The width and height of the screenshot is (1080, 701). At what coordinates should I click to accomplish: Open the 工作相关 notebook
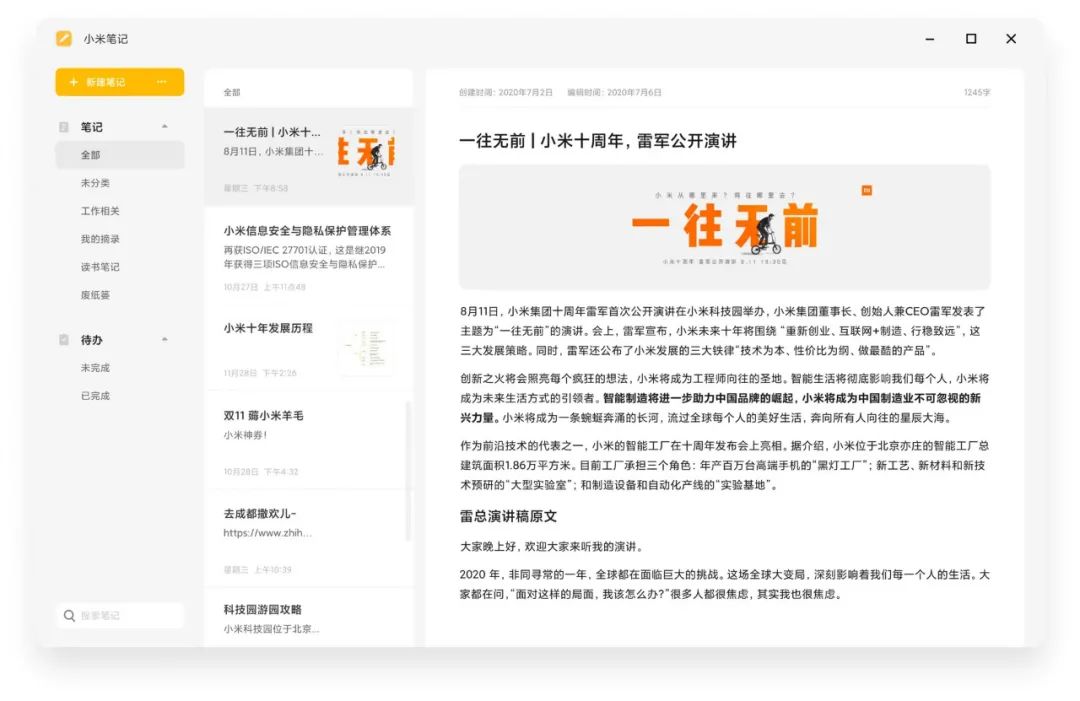pyautogui.click(x=100, y=210)
